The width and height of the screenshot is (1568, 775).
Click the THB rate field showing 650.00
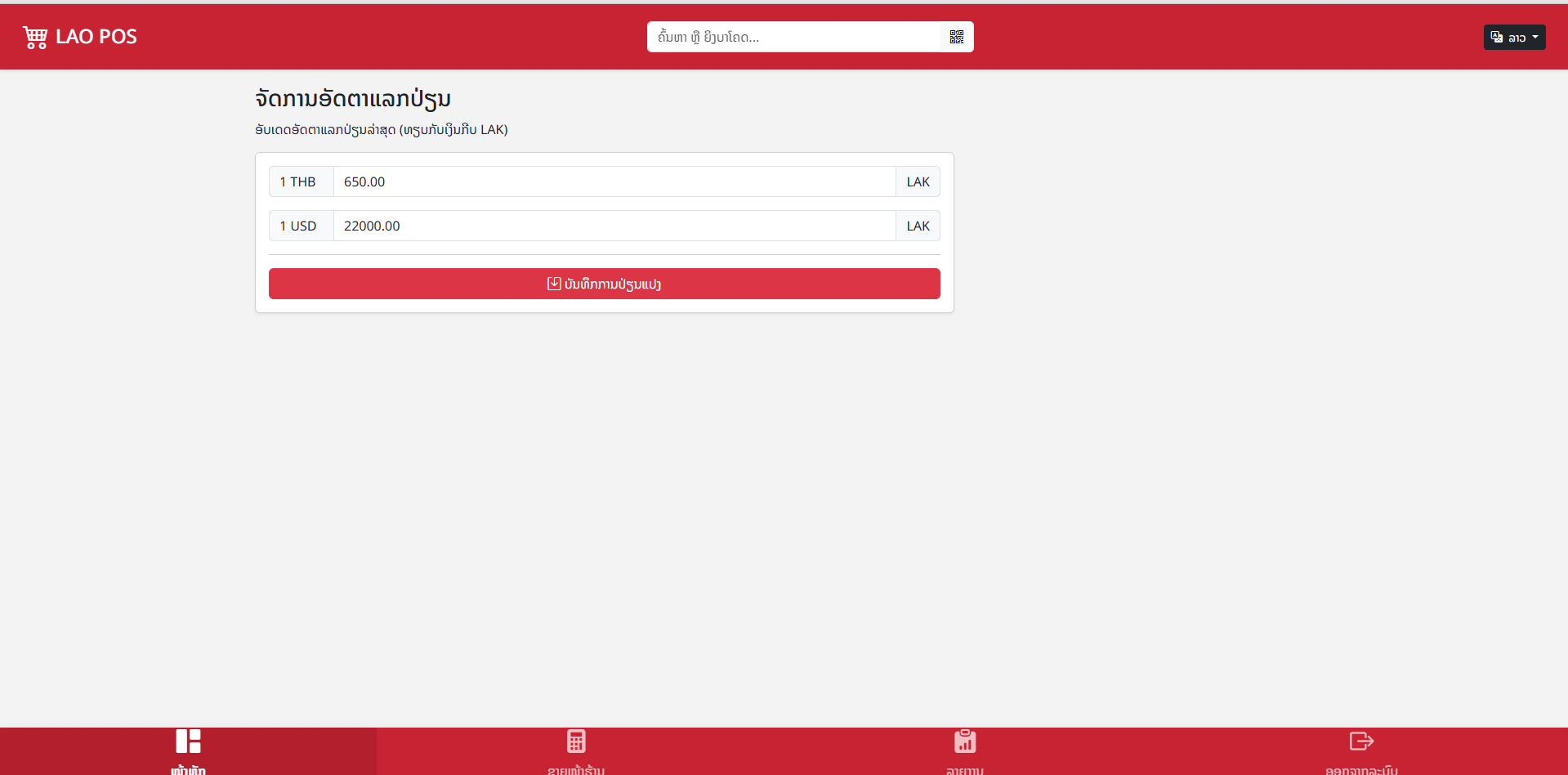pyautogui.click(x=614, y=181)
